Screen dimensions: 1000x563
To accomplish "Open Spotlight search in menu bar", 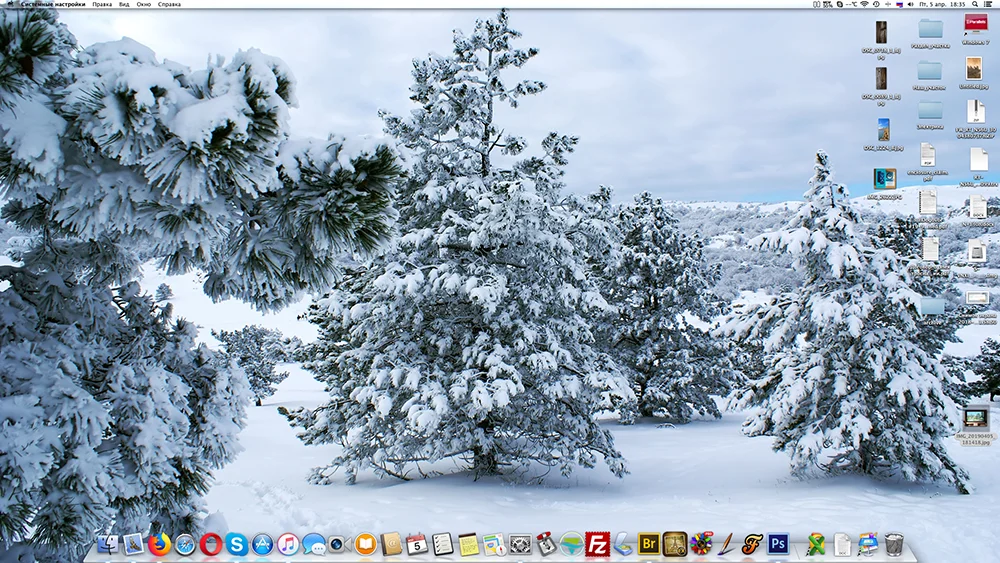I will click(975, 4).
